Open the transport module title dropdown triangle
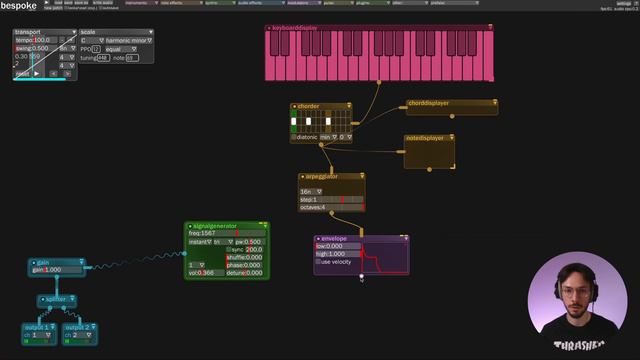 click(74, 32)
